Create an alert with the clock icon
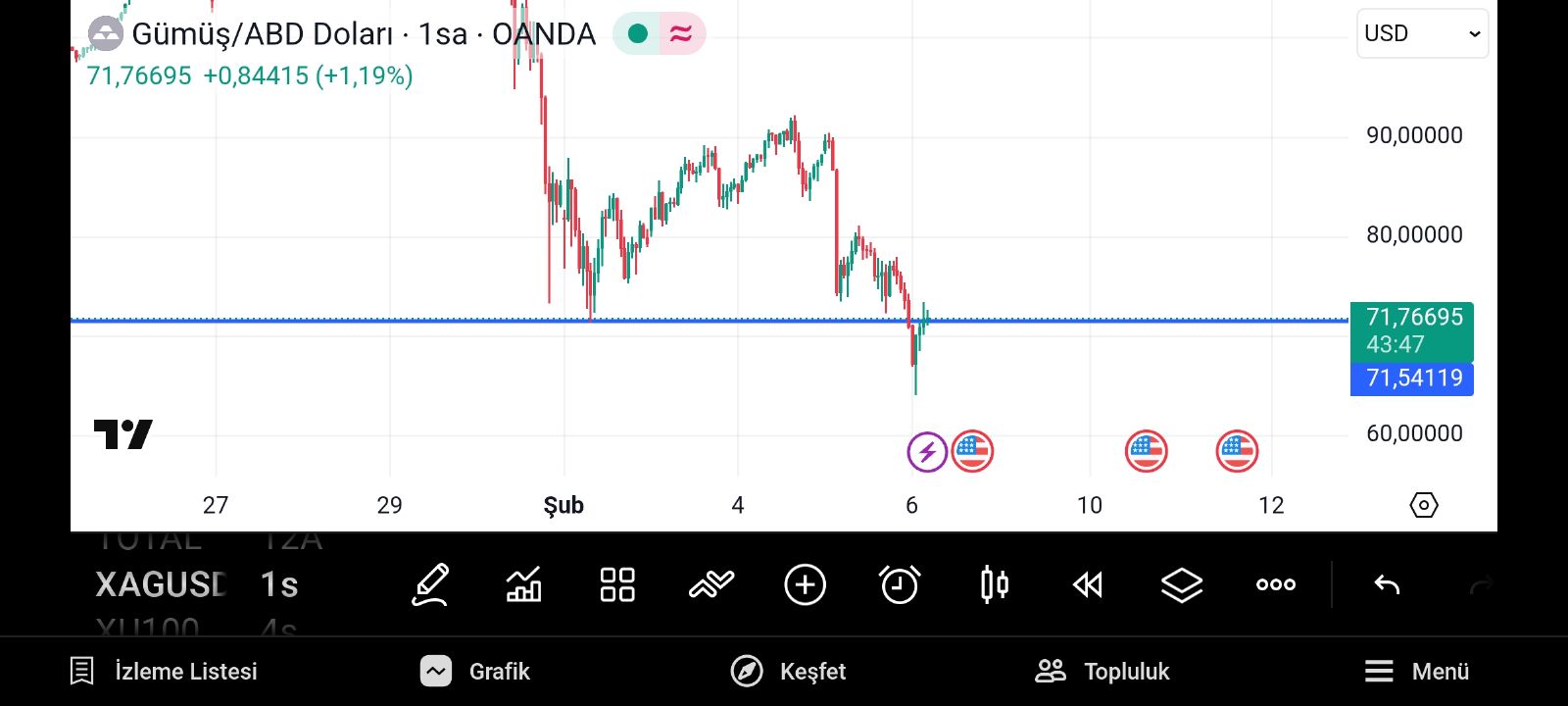This screenshot has height=706, width=1568. 900,585
